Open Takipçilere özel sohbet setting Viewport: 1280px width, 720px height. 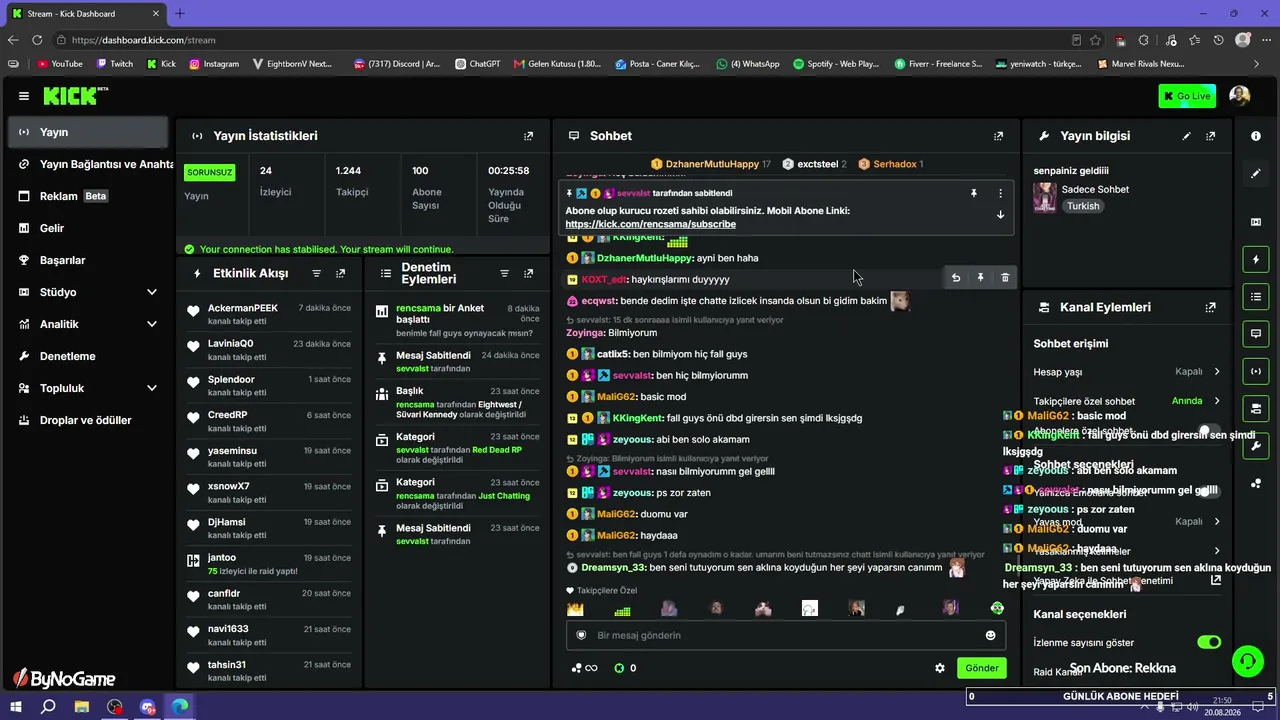1127,401
